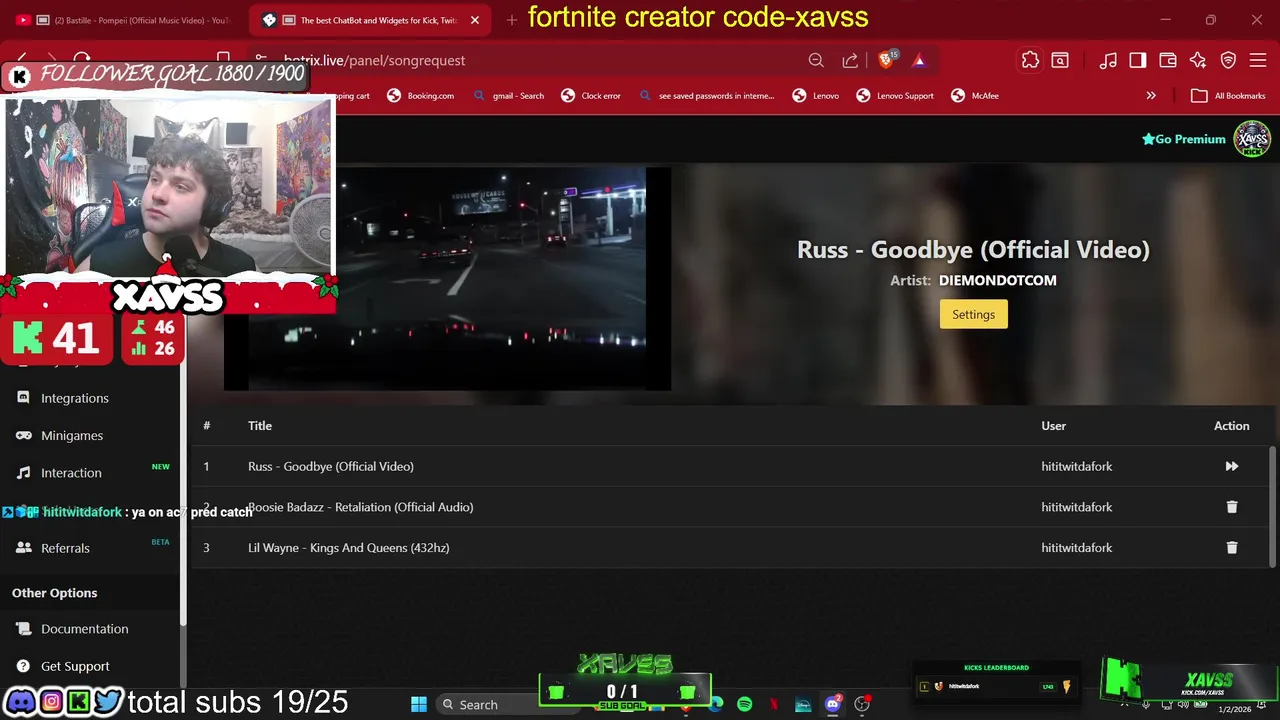Screen dimensions: 1280x720
Task: Open Interaction in sidebar
Action: 71,473
